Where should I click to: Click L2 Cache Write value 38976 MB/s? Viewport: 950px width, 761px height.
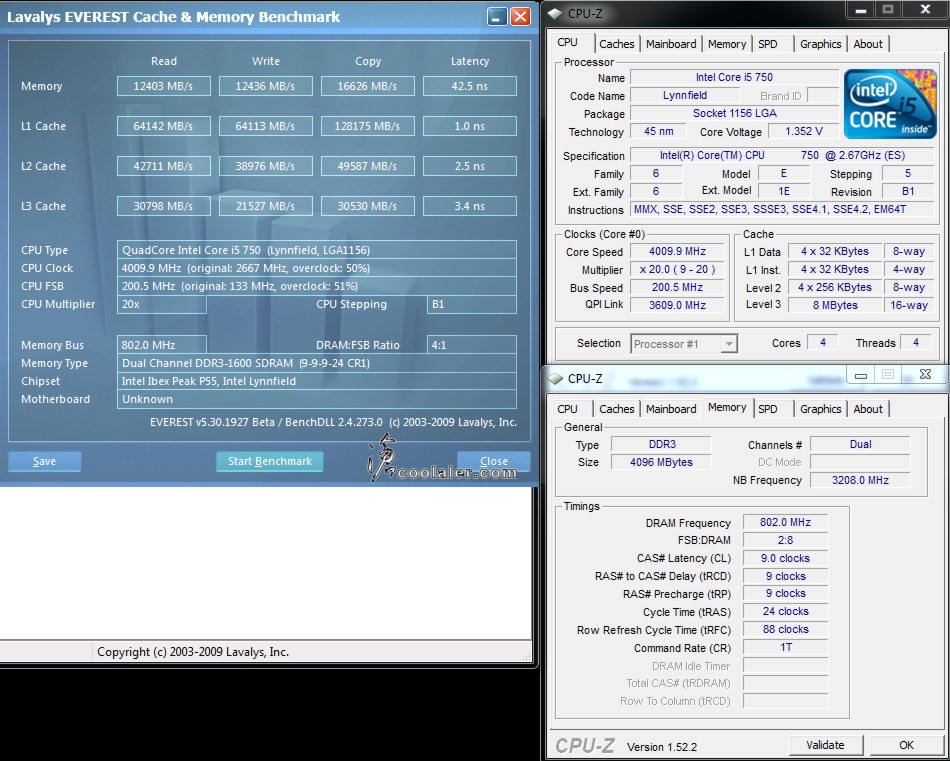(x=265, y=166)
